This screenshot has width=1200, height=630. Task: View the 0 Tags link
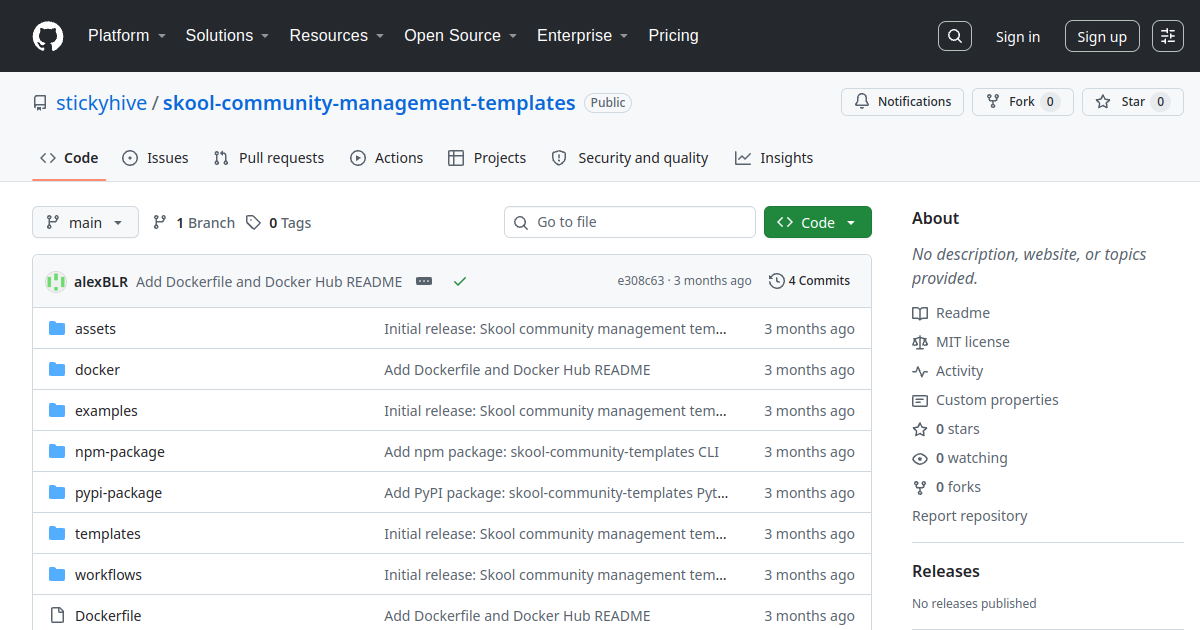pyautogui.click(x=279, y=222)
